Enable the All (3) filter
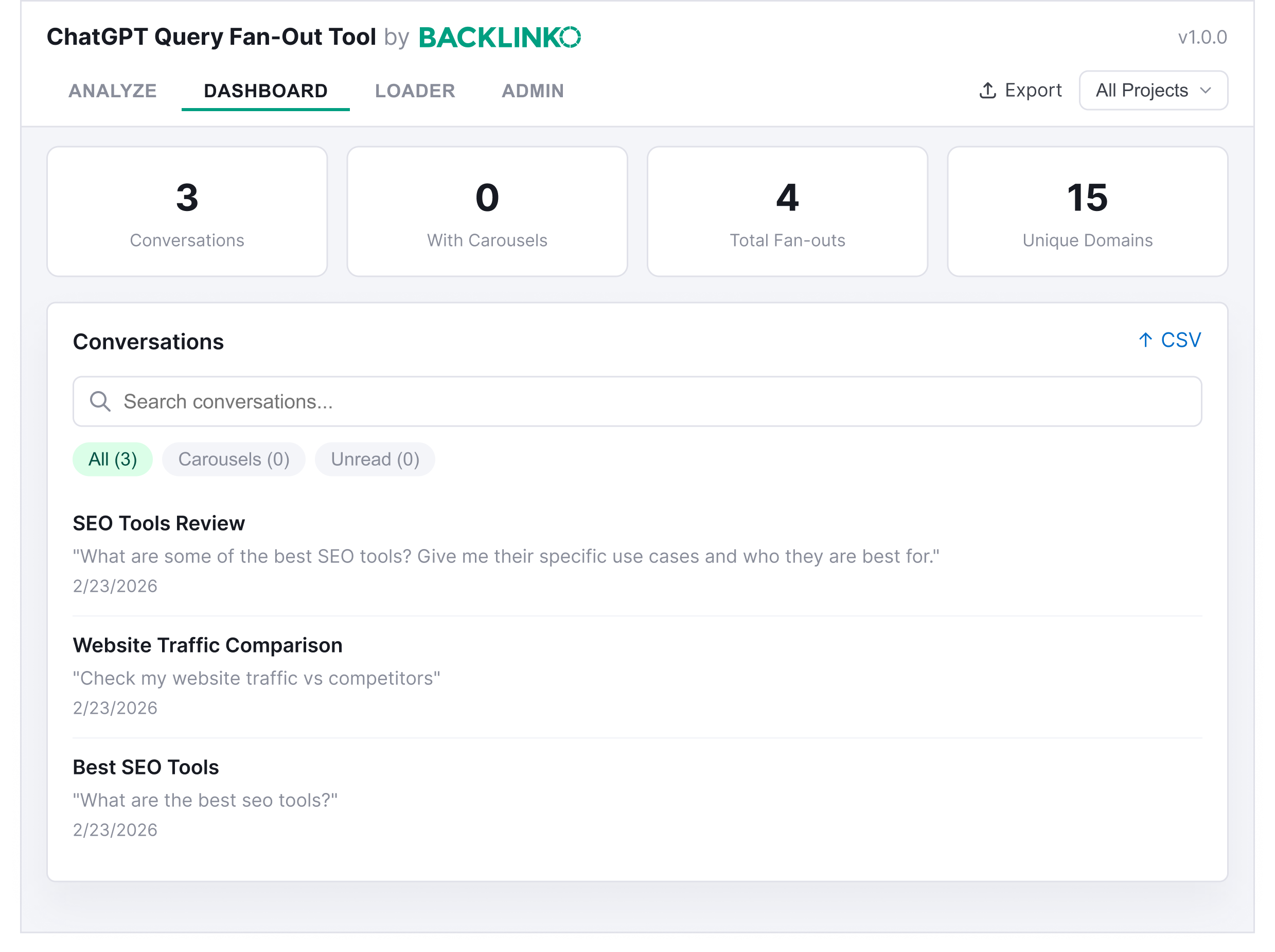The width and height of the screenshot is (1275, 952). click(112, 460)
